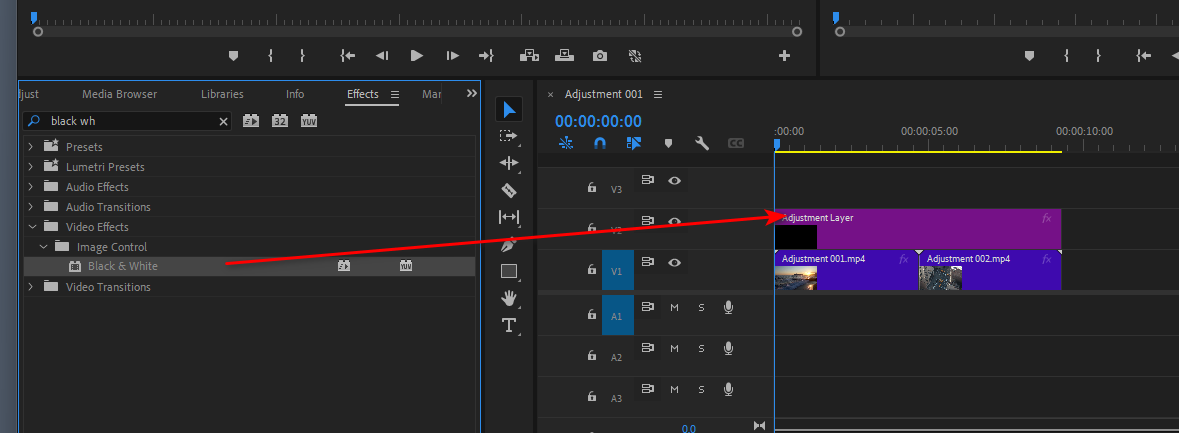Click the Export Frame camera icon
The image size is (1179, 433).
(x=599, y=56)
